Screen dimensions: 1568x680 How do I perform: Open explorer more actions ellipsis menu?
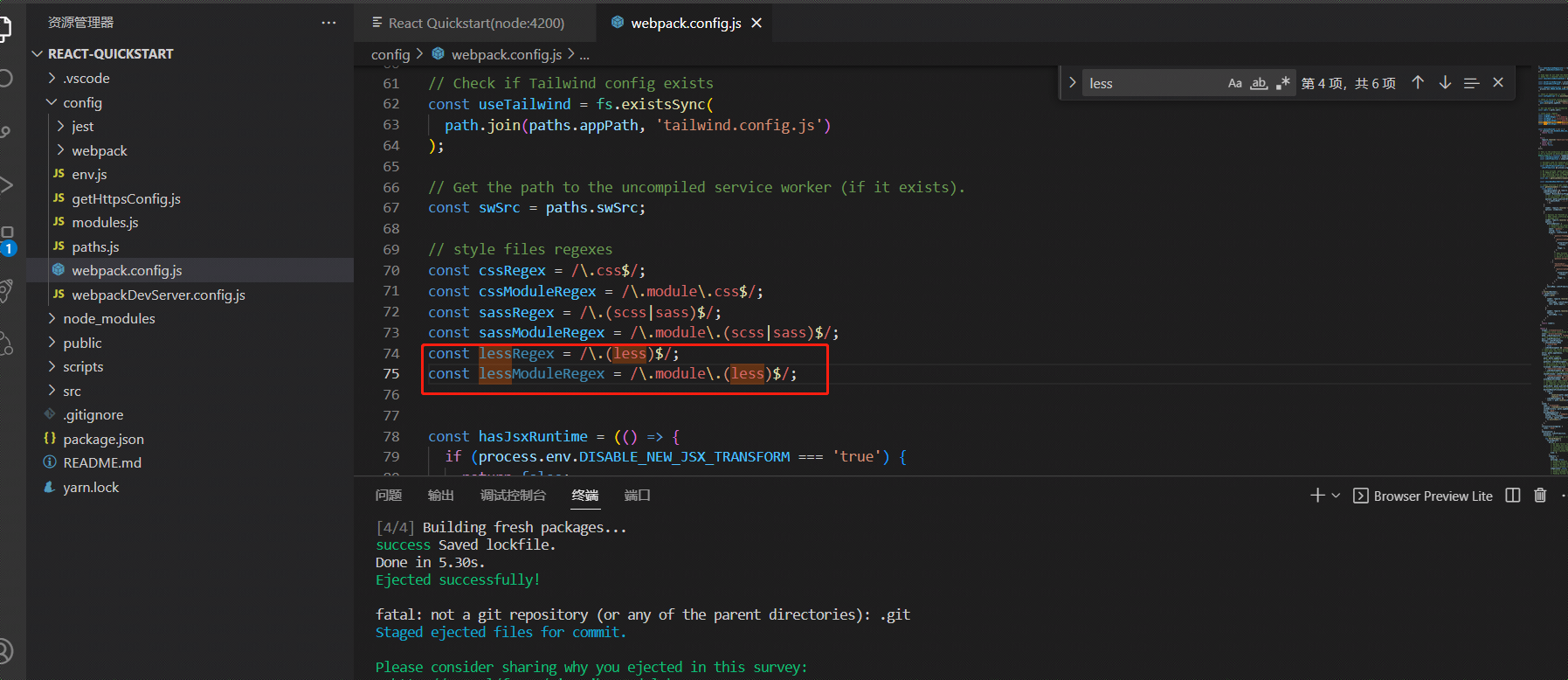coord(328,23)
